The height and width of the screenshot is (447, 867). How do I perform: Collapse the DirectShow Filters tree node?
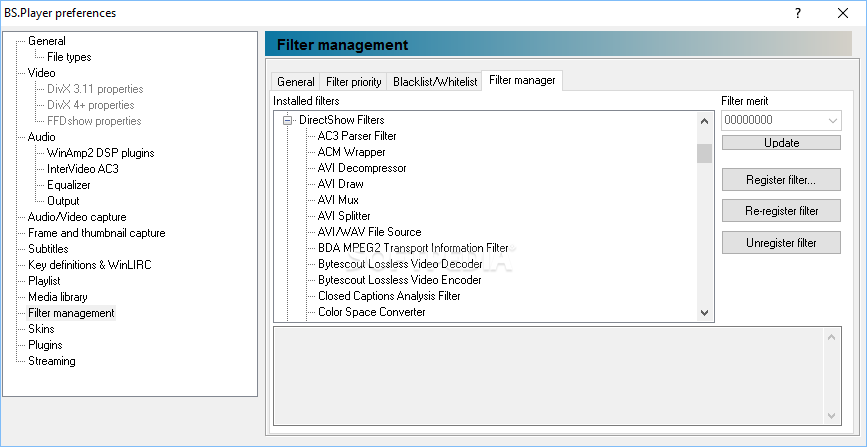[x=287, y=120]
